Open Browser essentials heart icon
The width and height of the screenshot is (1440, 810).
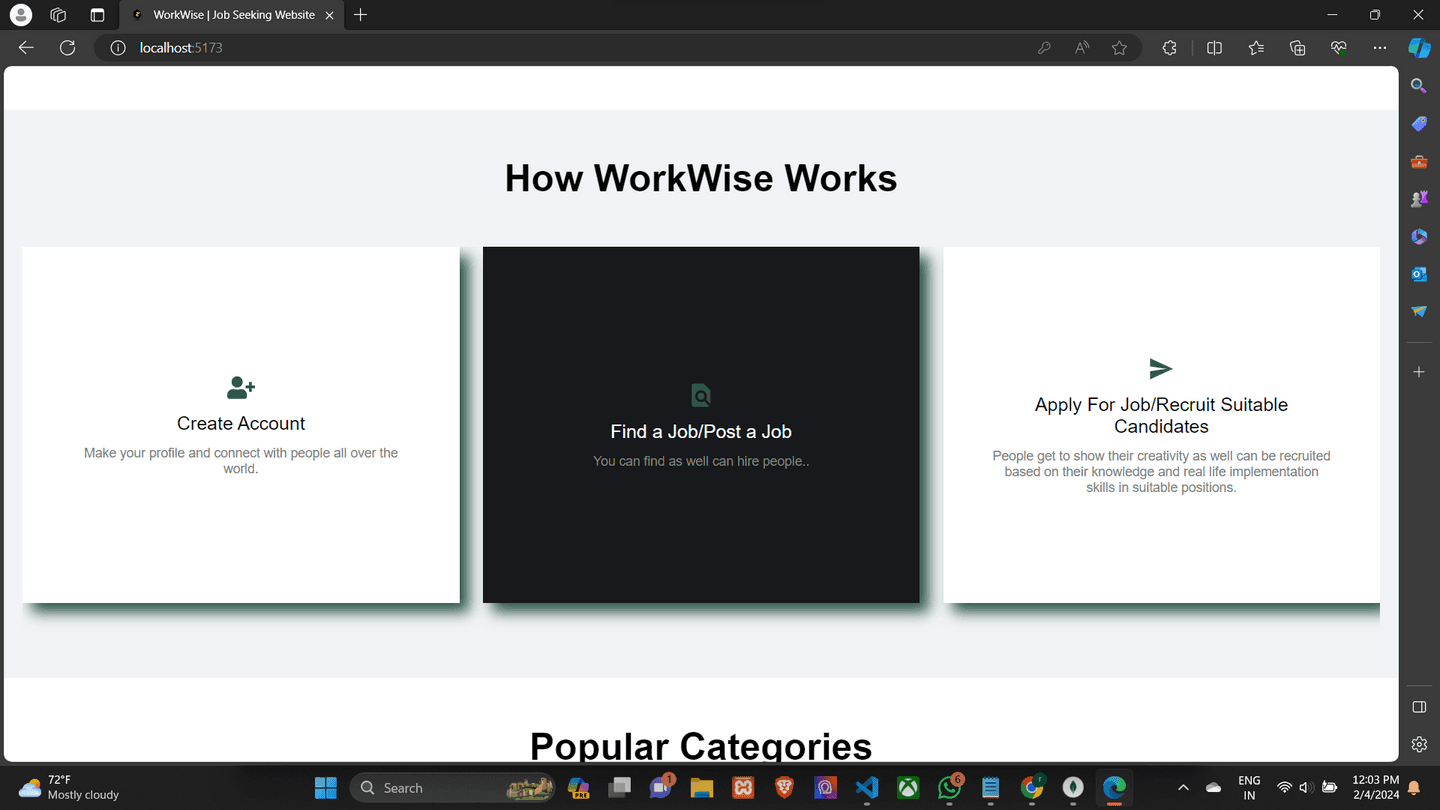point(1339,47)
